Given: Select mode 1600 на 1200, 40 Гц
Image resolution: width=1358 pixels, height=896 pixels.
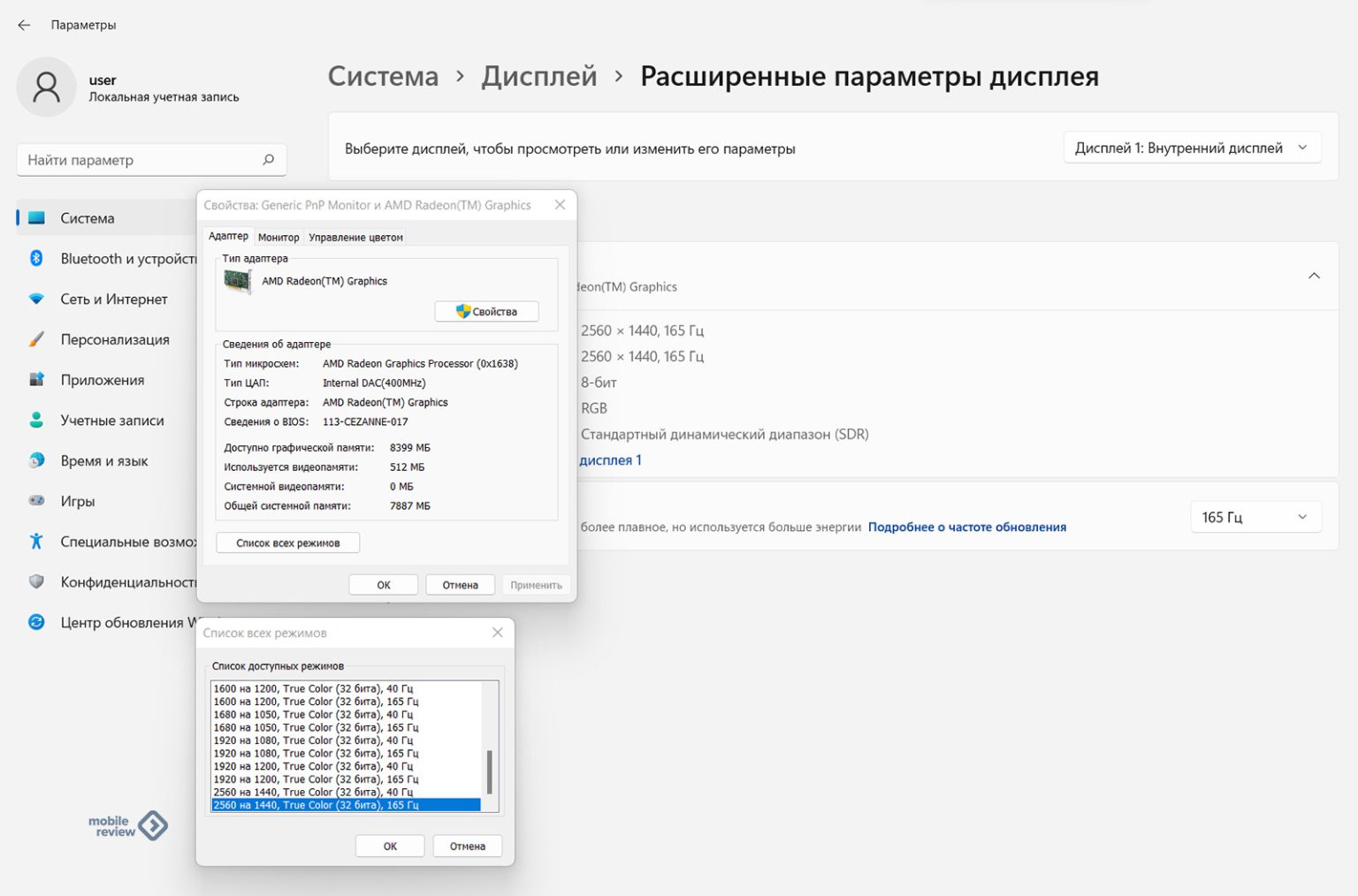Looking at the screenshot, I should (346, 688).
